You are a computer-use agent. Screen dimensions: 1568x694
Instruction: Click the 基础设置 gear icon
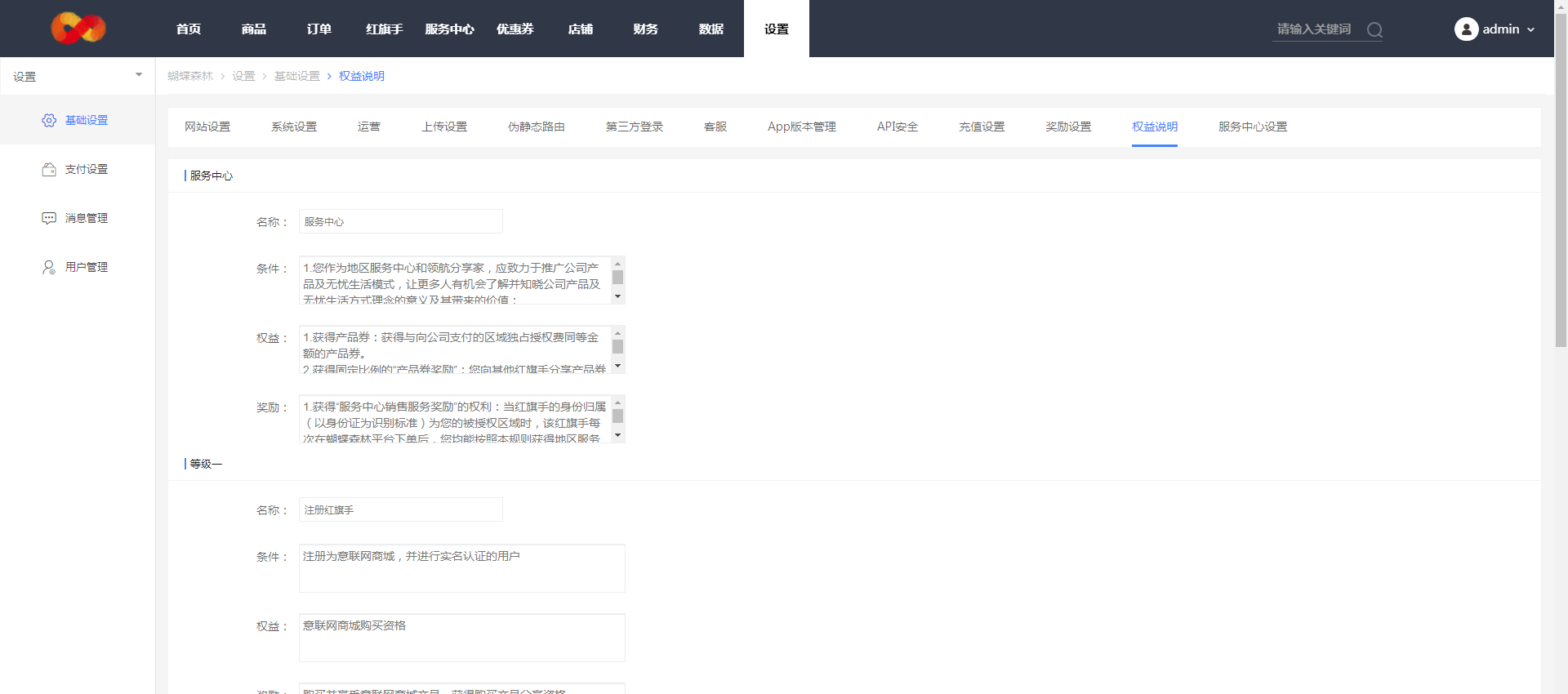pyautogui.click(x=49, y=120)
